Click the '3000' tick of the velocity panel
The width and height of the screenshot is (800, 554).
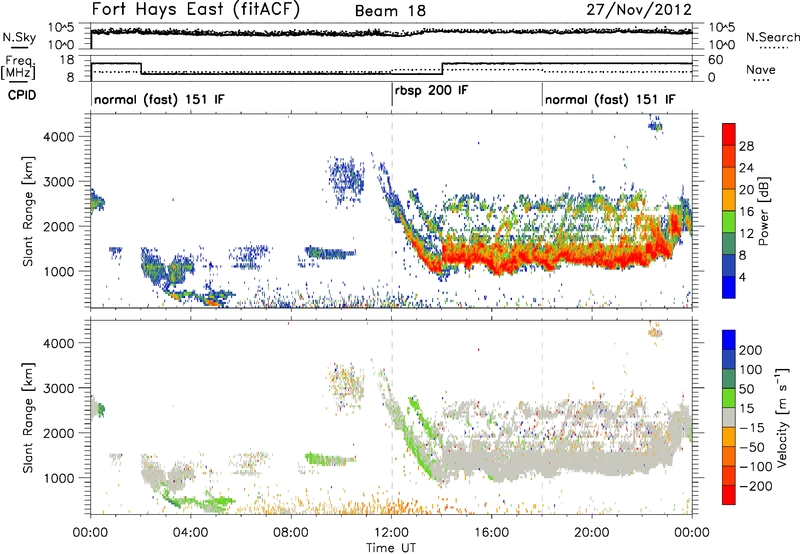(x=58, y=388)
